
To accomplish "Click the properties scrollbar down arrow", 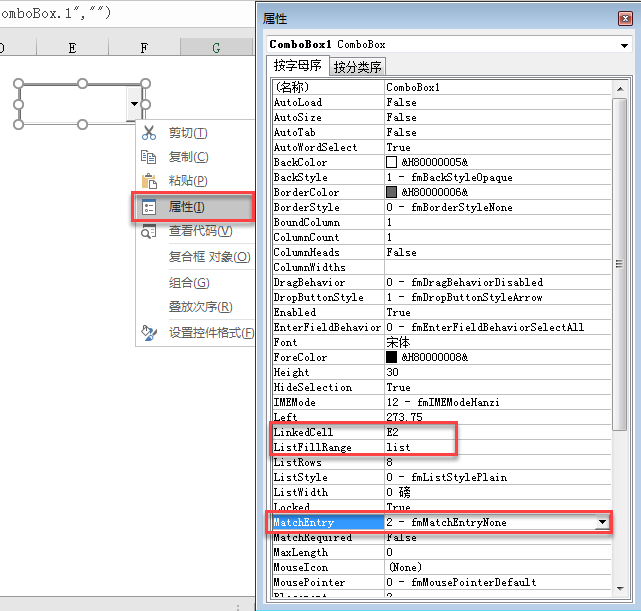I will click(620, 589).
